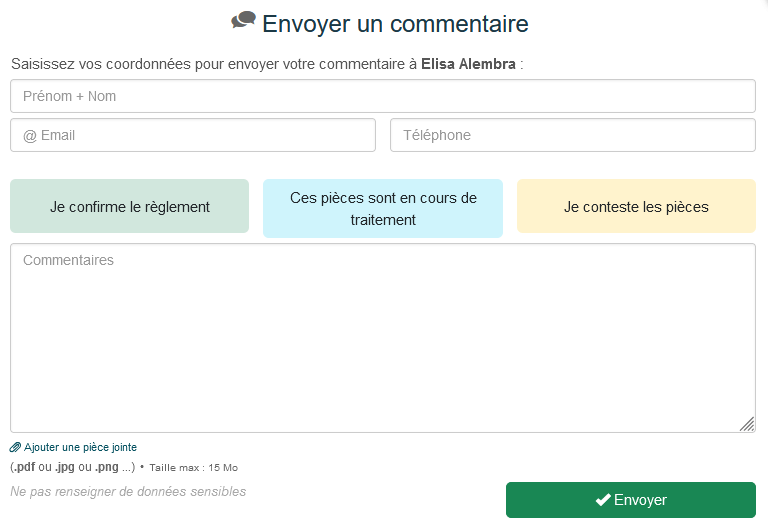The image size is (768, 527).
Task: Select "Ces pièces sont en cours de traitement"
Action: click(383, 208)
